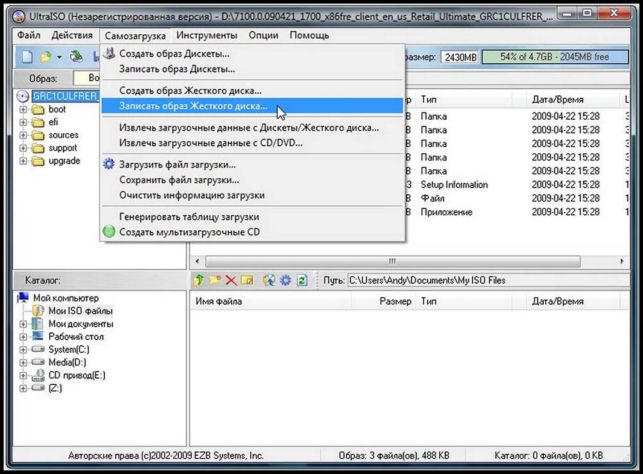Click the New image toolbar icon

pyautogui.click(x=27, y=57)
